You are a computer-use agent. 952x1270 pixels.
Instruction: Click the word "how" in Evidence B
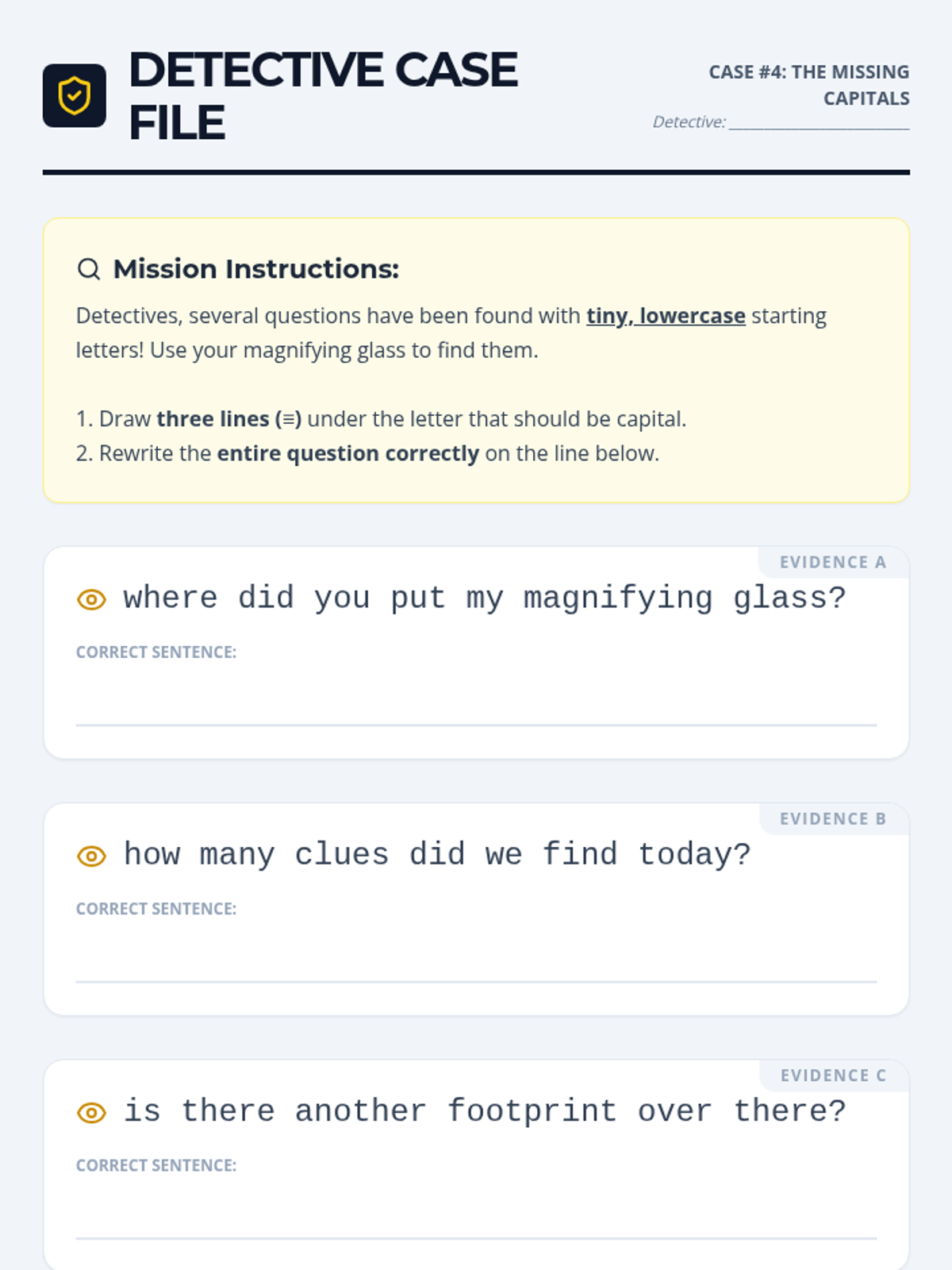click(152, 854)
